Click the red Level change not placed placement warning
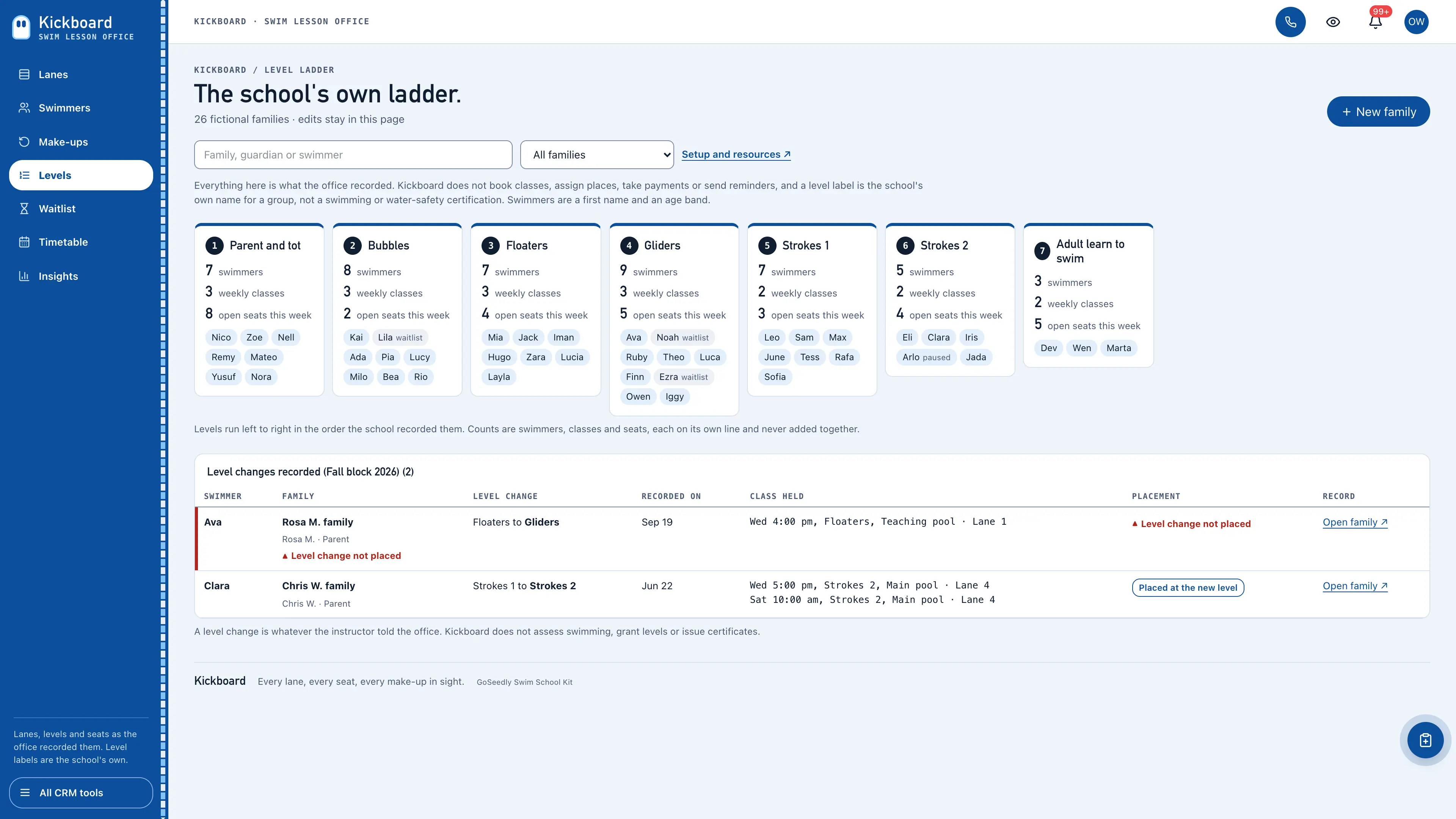The width and height of the screenshot is (1456, 819). 1191,524
